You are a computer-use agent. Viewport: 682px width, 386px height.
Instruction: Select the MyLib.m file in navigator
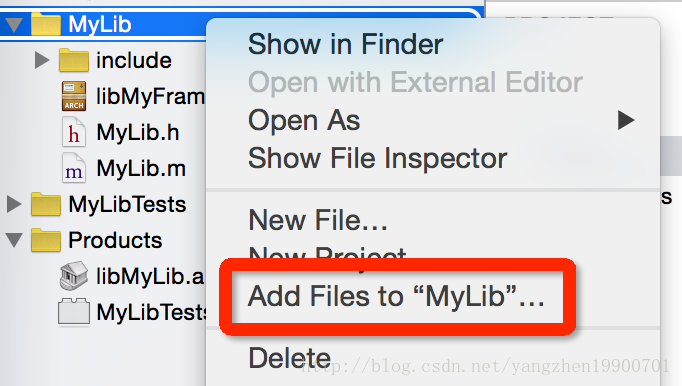[141, 168]
